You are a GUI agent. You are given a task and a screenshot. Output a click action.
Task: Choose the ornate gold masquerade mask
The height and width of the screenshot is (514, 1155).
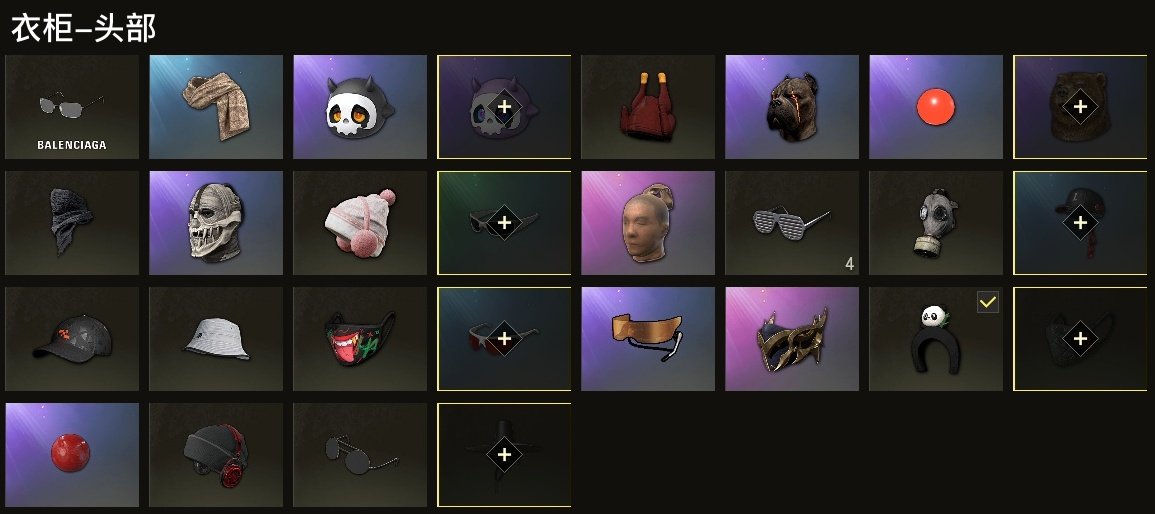(793, 339)
